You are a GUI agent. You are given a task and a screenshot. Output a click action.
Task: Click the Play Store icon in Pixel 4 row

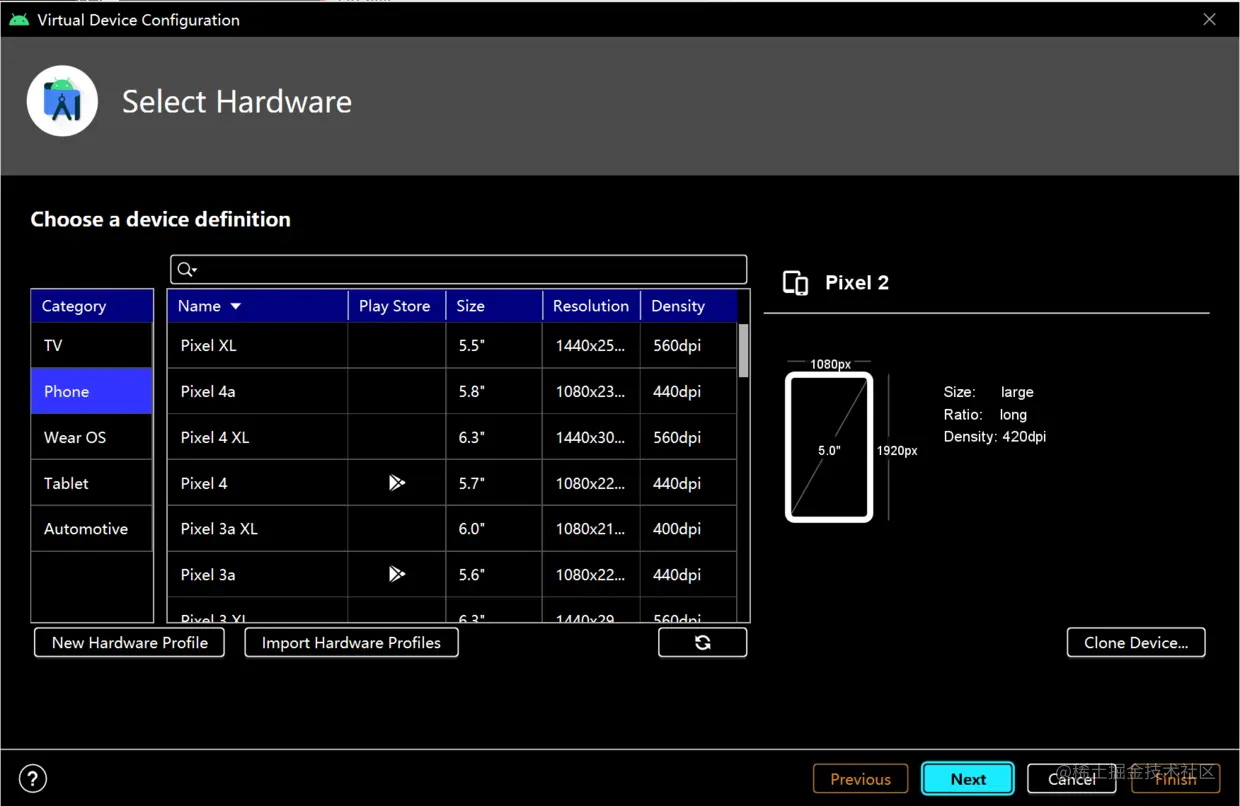397,483
